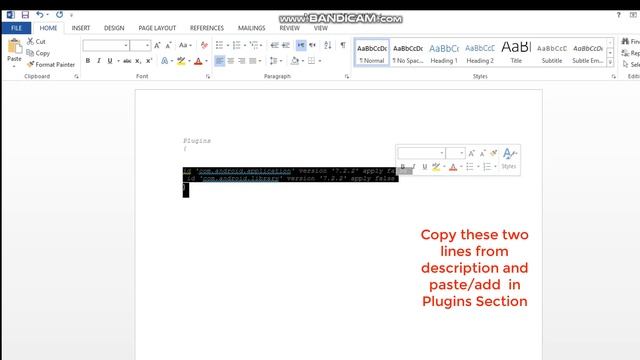Open Styles button in mini toolbar
Screen dimensions: 640x360
coord(509,158)
